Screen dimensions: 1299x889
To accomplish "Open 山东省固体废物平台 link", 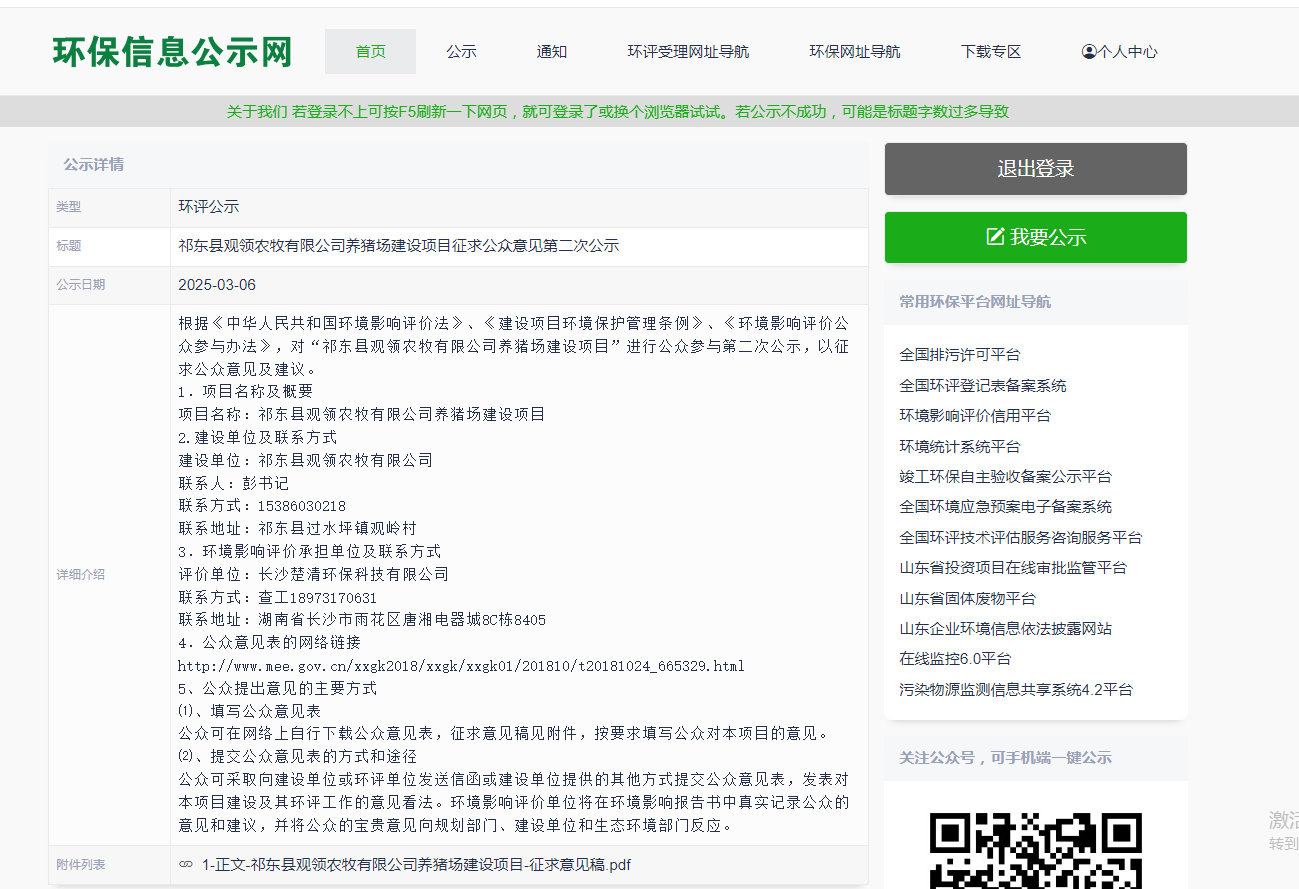I will coord(967,599).
